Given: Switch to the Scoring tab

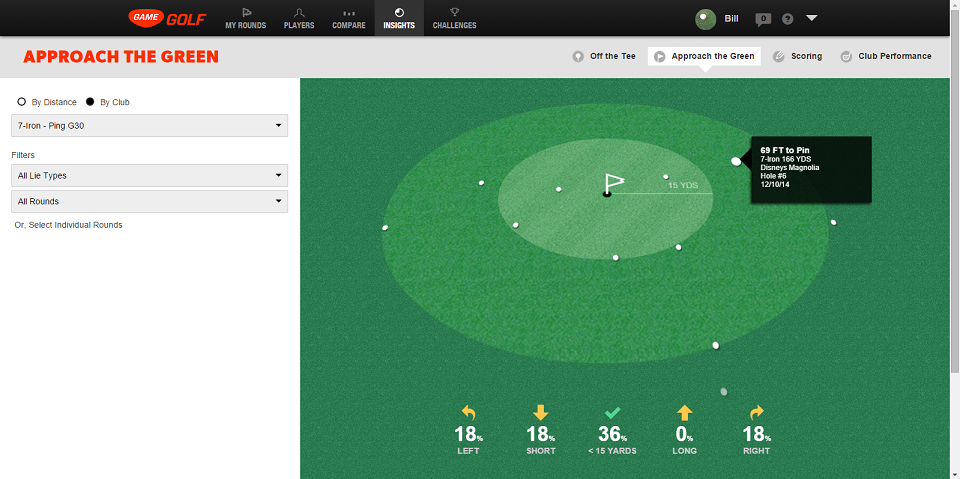Looking at the screenshot, I should click(x=798, y=56).
